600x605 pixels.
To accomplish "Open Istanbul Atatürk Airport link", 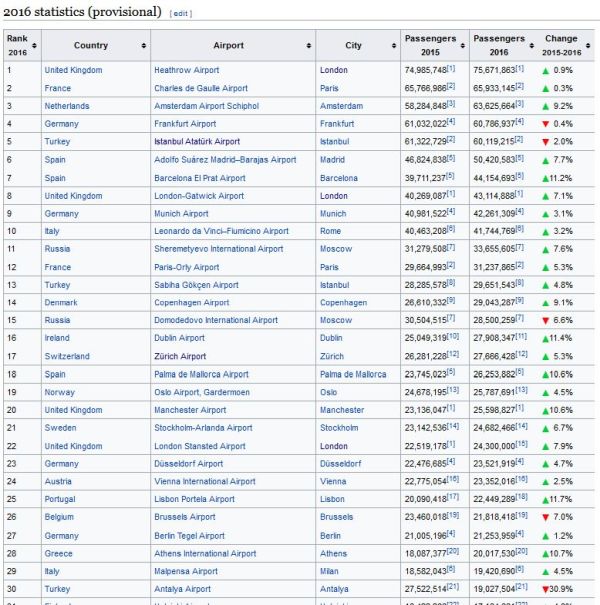I will (197, 142).
